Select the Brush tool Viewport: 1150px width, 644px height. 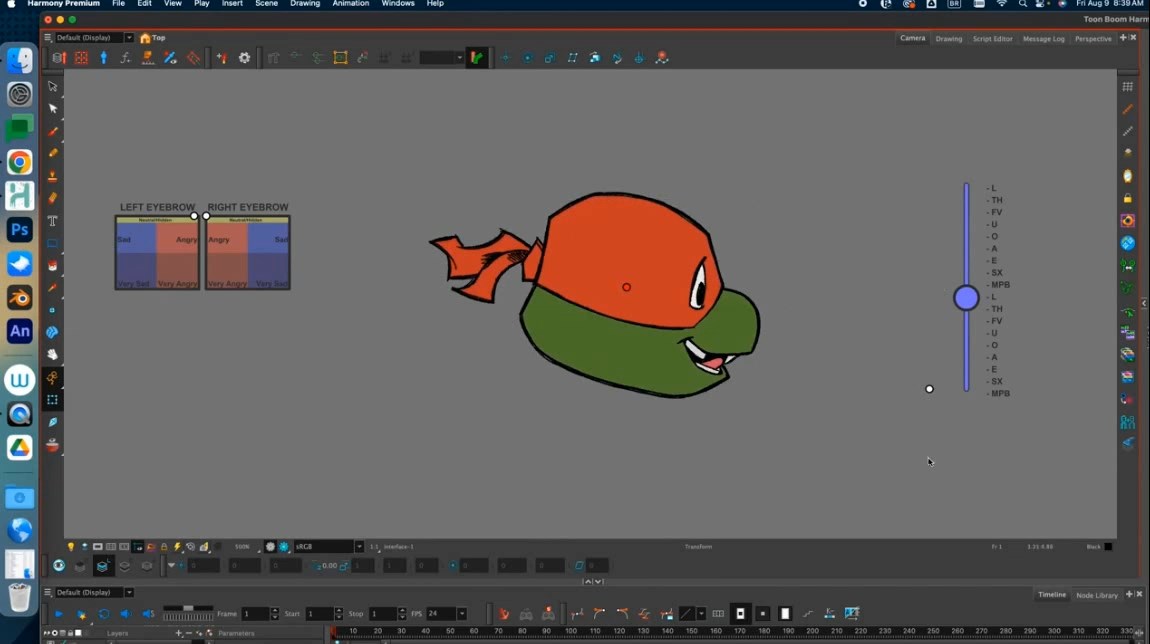[53, 131]
